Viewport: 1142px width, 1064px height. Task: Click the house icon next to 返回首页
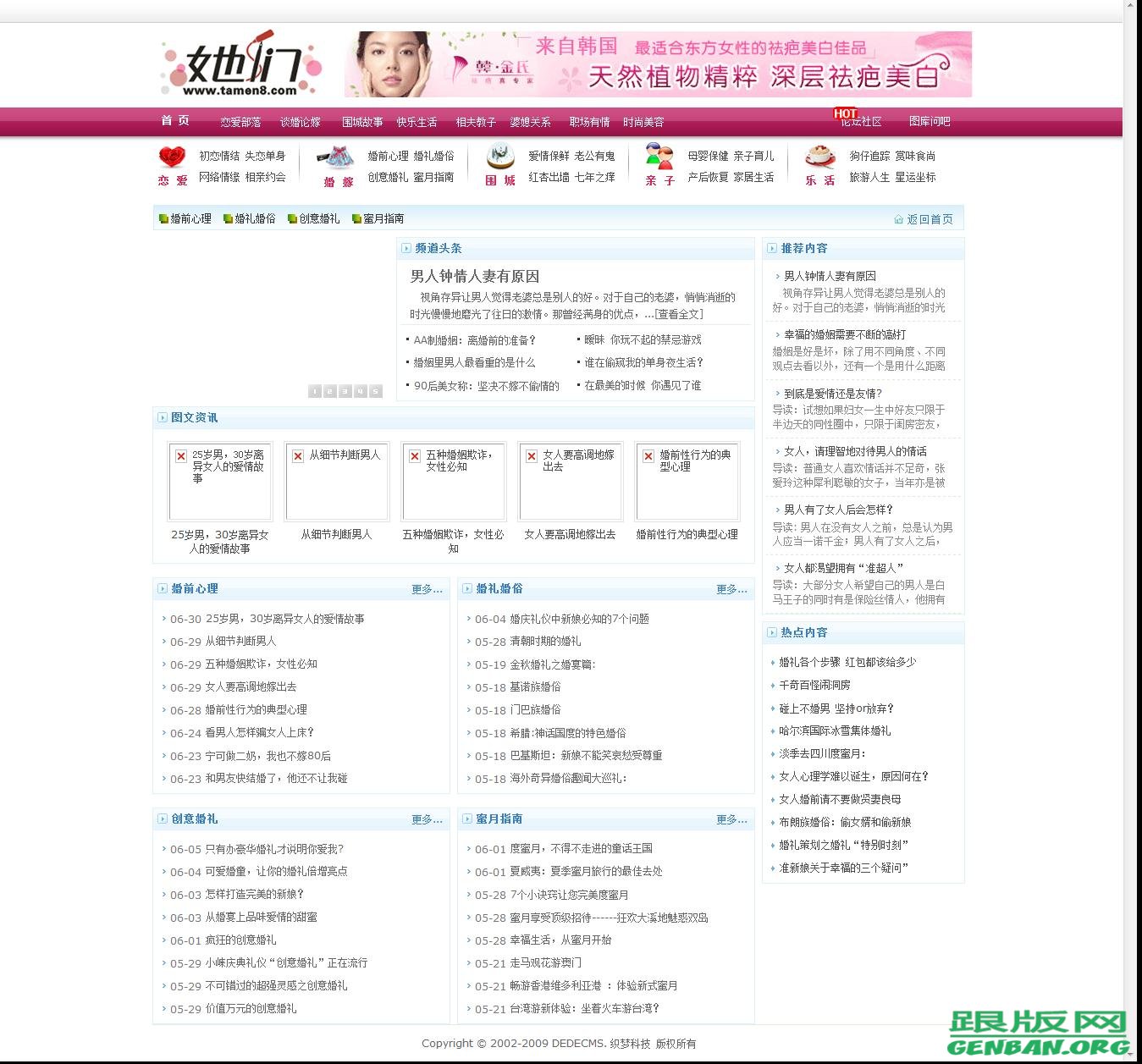tap(898, 218)
